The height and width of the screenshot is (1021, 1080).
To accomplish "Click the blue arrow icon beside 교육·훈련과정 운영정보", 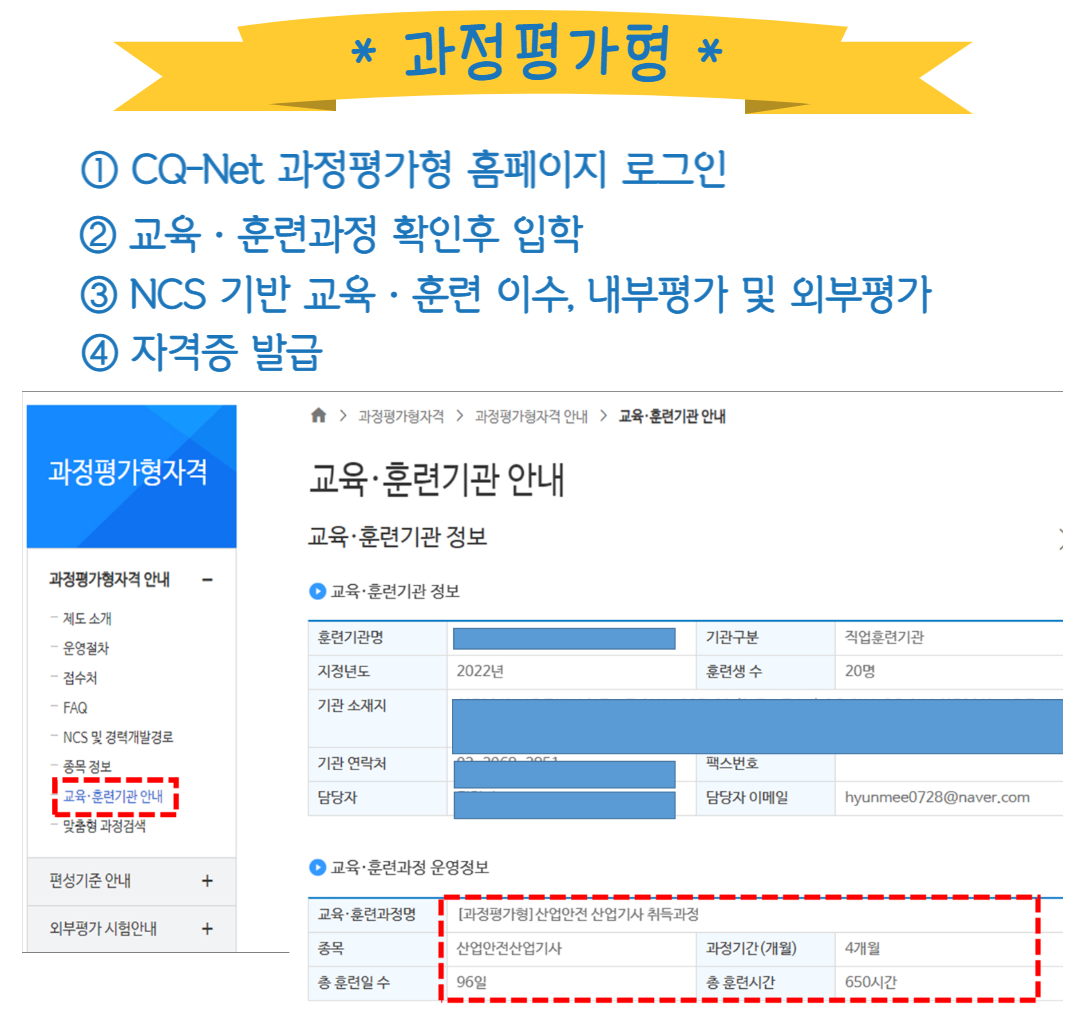I will pos(317,868).
